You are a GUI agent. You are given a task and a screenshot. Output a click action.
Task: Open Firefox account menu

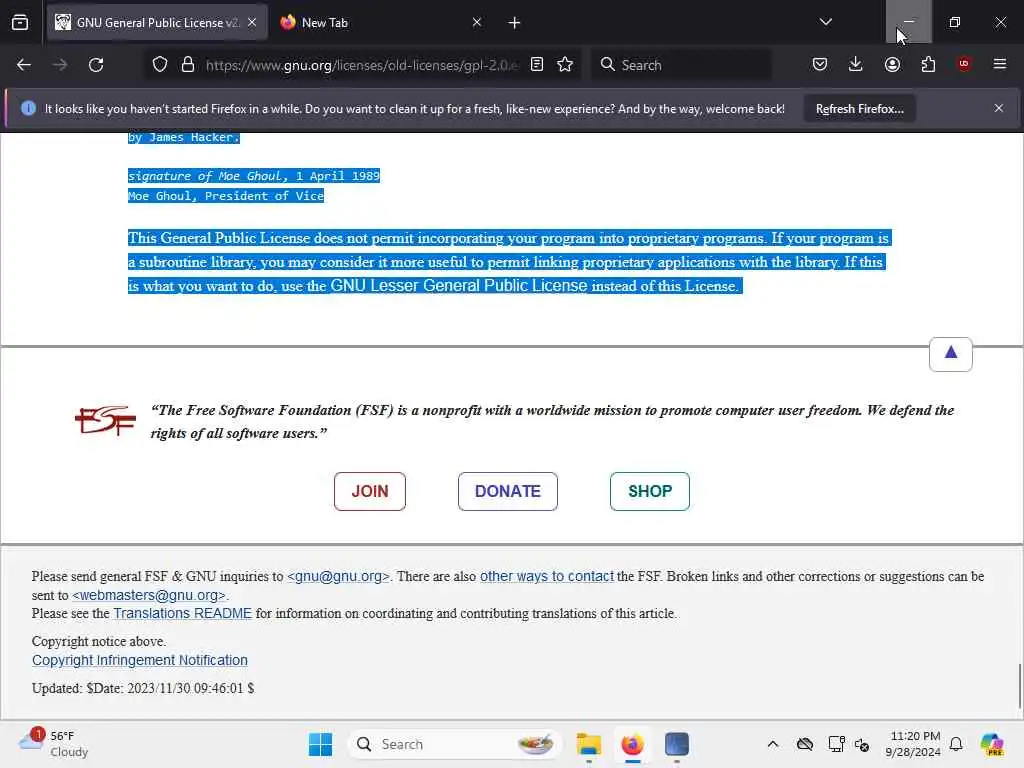point(892,65)
